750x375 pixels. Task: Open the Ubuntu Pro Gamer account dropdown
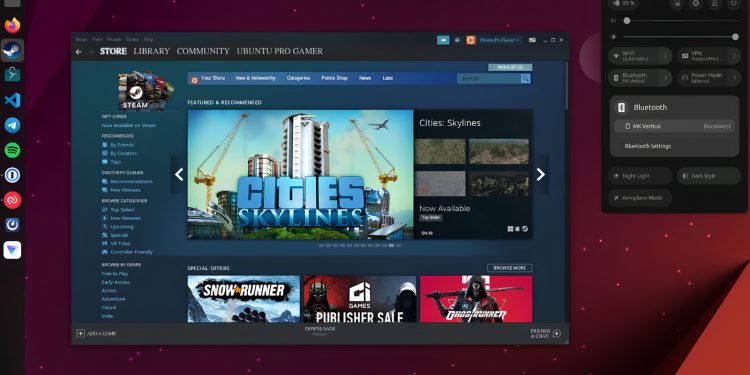click(x=499, y=40)
